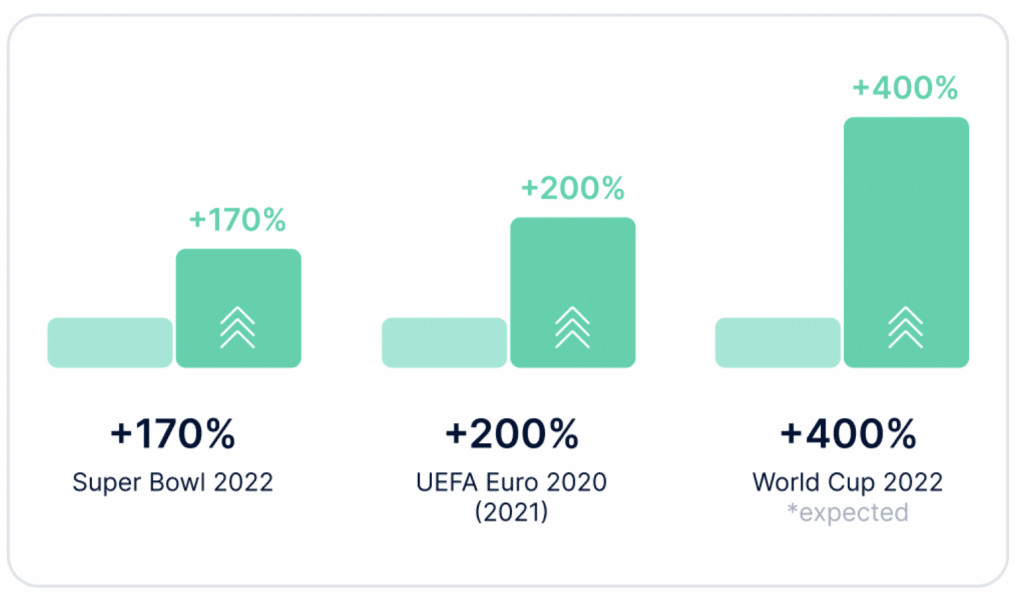
Task: Click the bold black +200% heading
Action: (x=512, y=434)
